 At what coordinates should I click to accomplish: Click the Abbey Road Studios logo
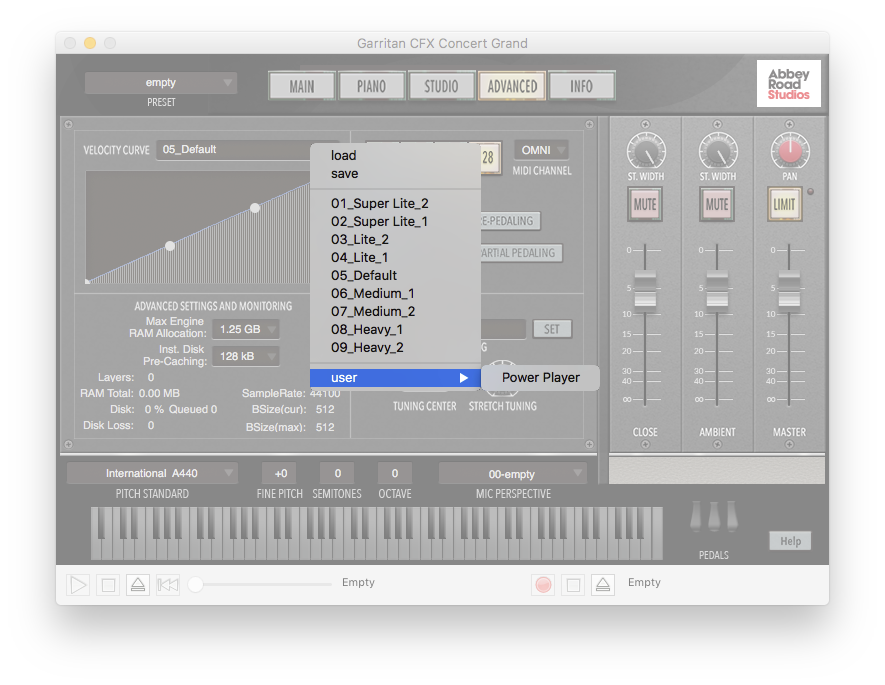pos(788,84)
